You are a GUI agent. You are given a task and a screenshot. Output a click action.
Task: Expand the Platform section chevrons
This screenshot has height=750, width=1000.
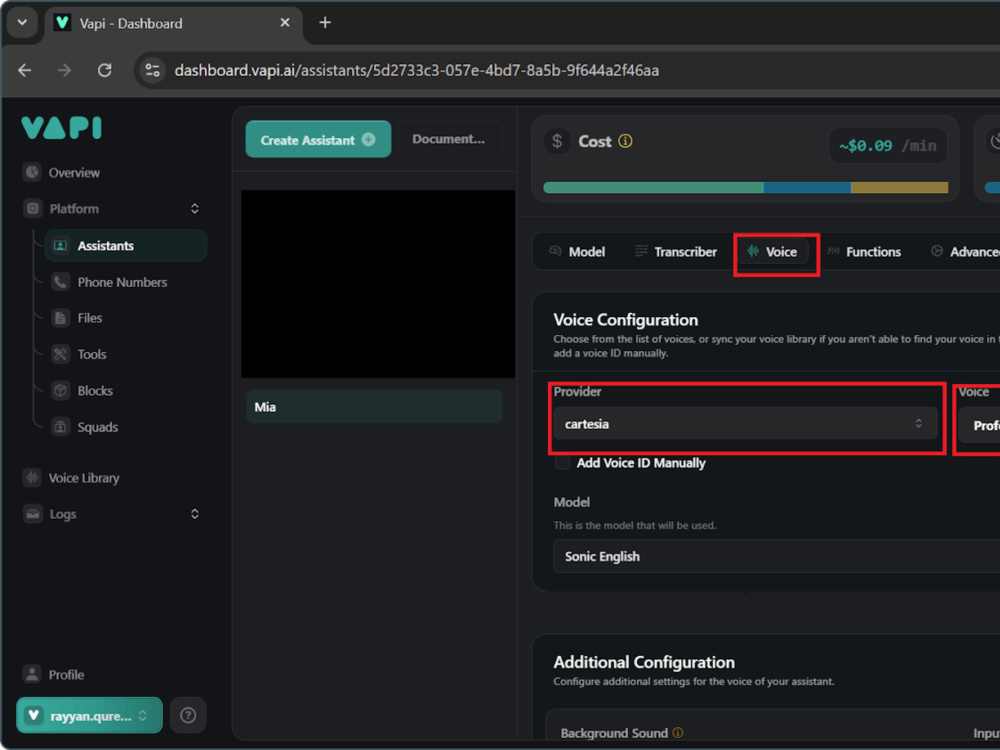(x=195, y=209)
